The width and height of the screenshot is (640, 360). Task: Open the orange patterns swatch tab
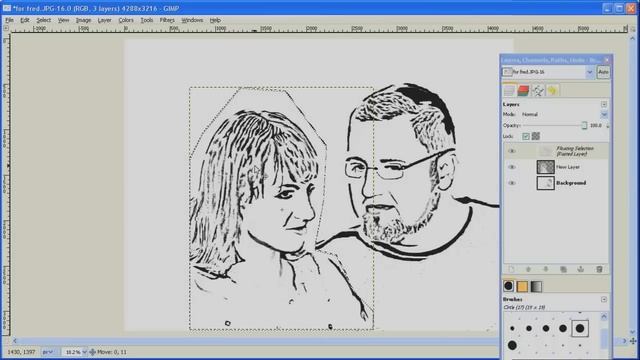point(522,286)
